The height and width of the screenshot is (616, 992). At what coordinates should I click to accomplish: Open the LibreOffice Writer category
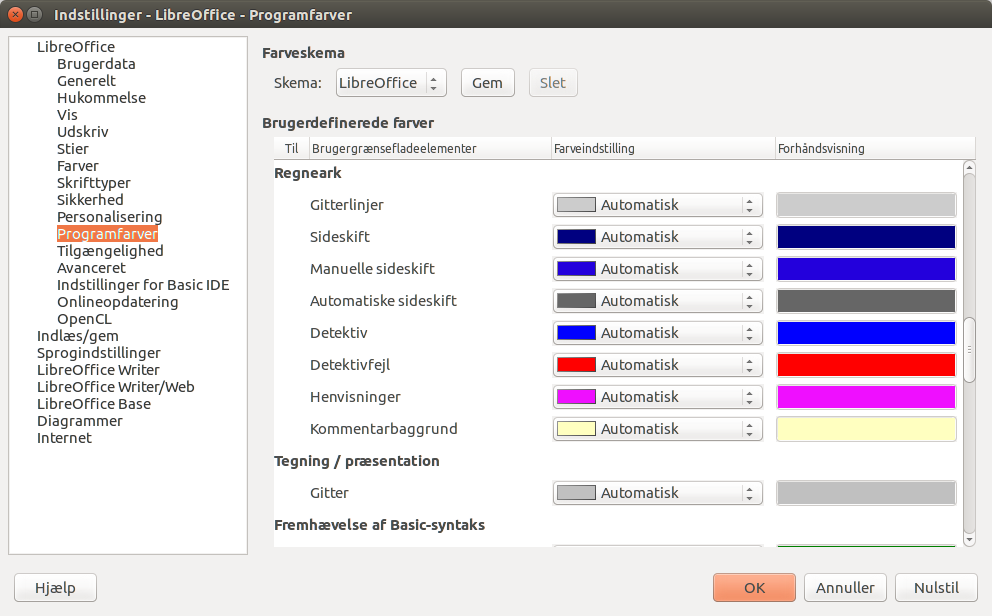[98, 370]
